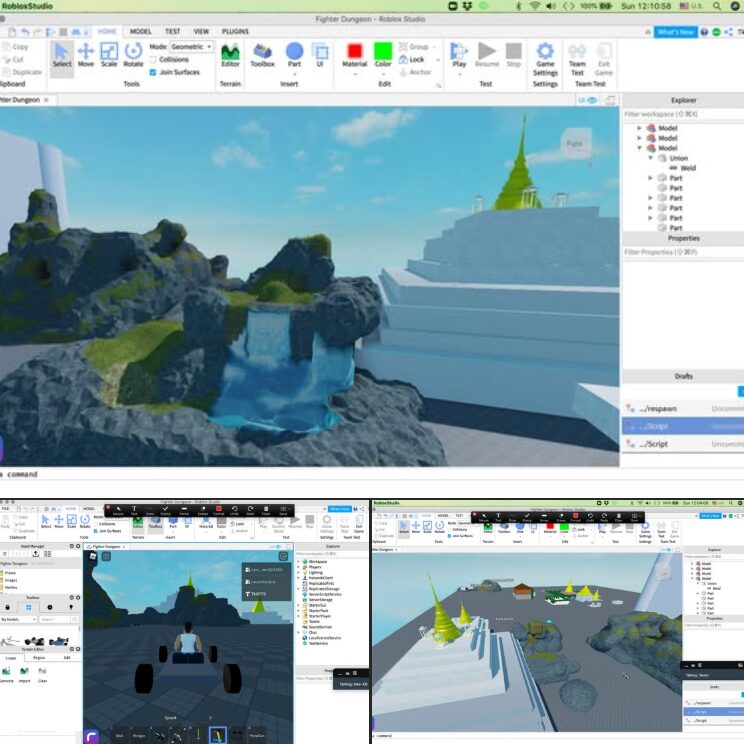Open Game Settings via the gear icon
Image resolution: width=744 pixels, height=744 pixels.
pos(545,56)
